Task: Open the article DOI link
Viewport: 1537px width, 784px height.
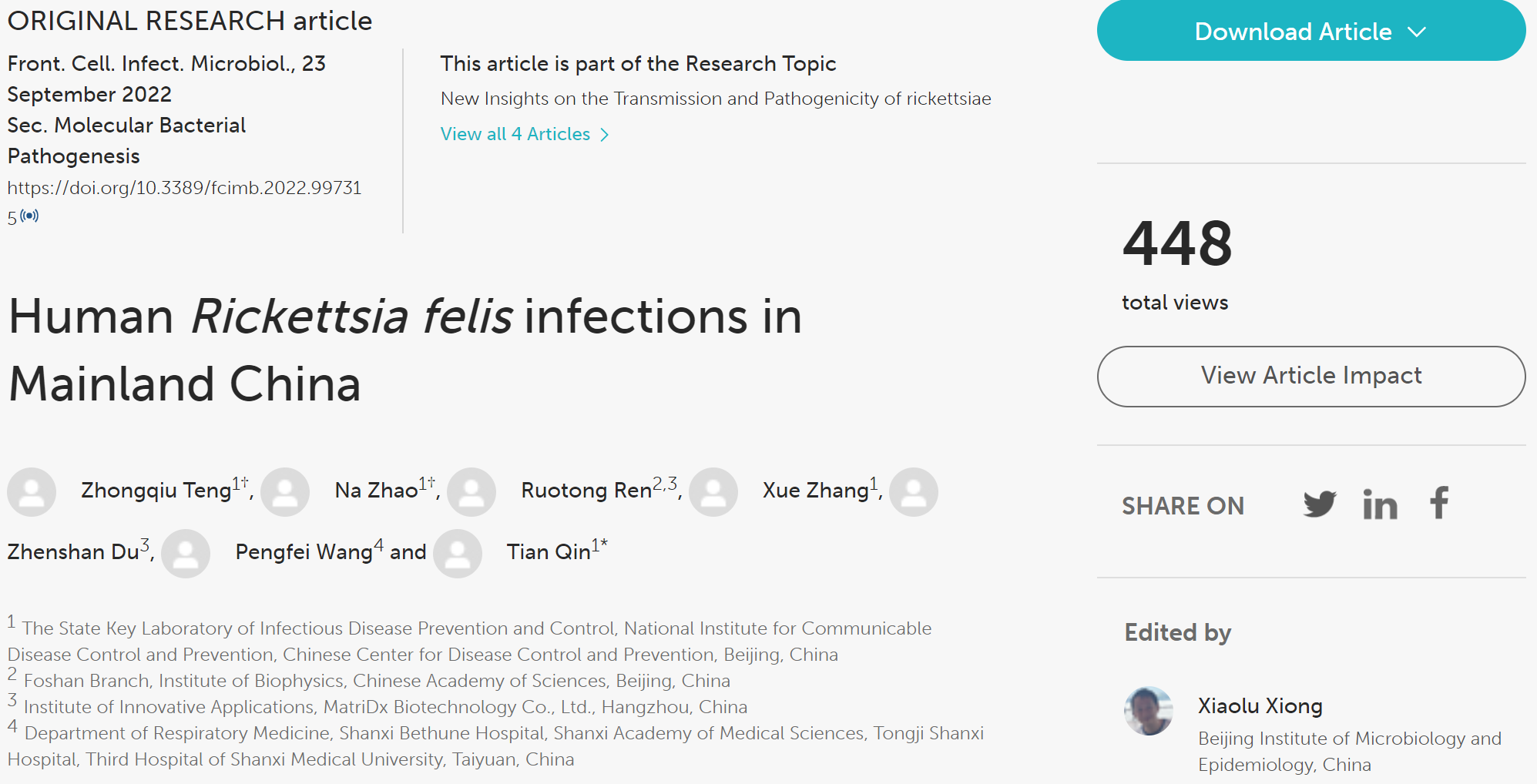Action: pos(184,188)
